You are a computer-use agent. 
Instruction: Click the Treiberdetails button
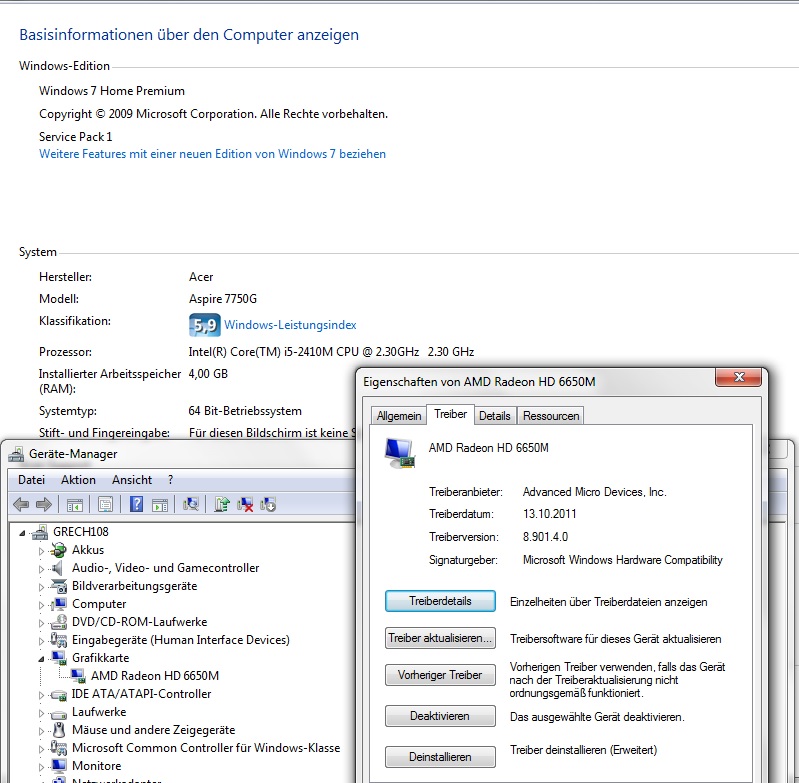[440, 601]
